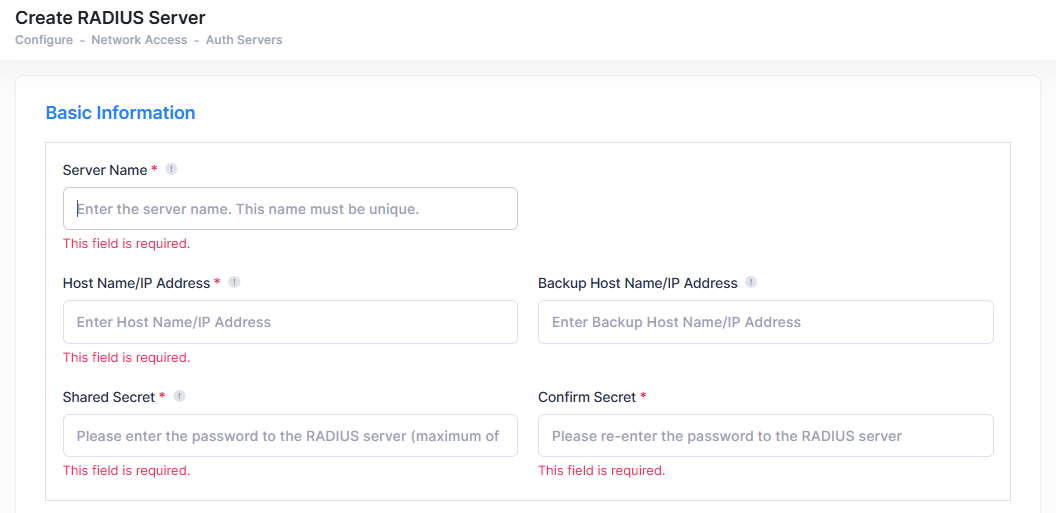Screen dimensions: 1056x513
Task: Select the Backup Host Name/IP Address input box
Action: pyautogui.click(x=765, y=322)
